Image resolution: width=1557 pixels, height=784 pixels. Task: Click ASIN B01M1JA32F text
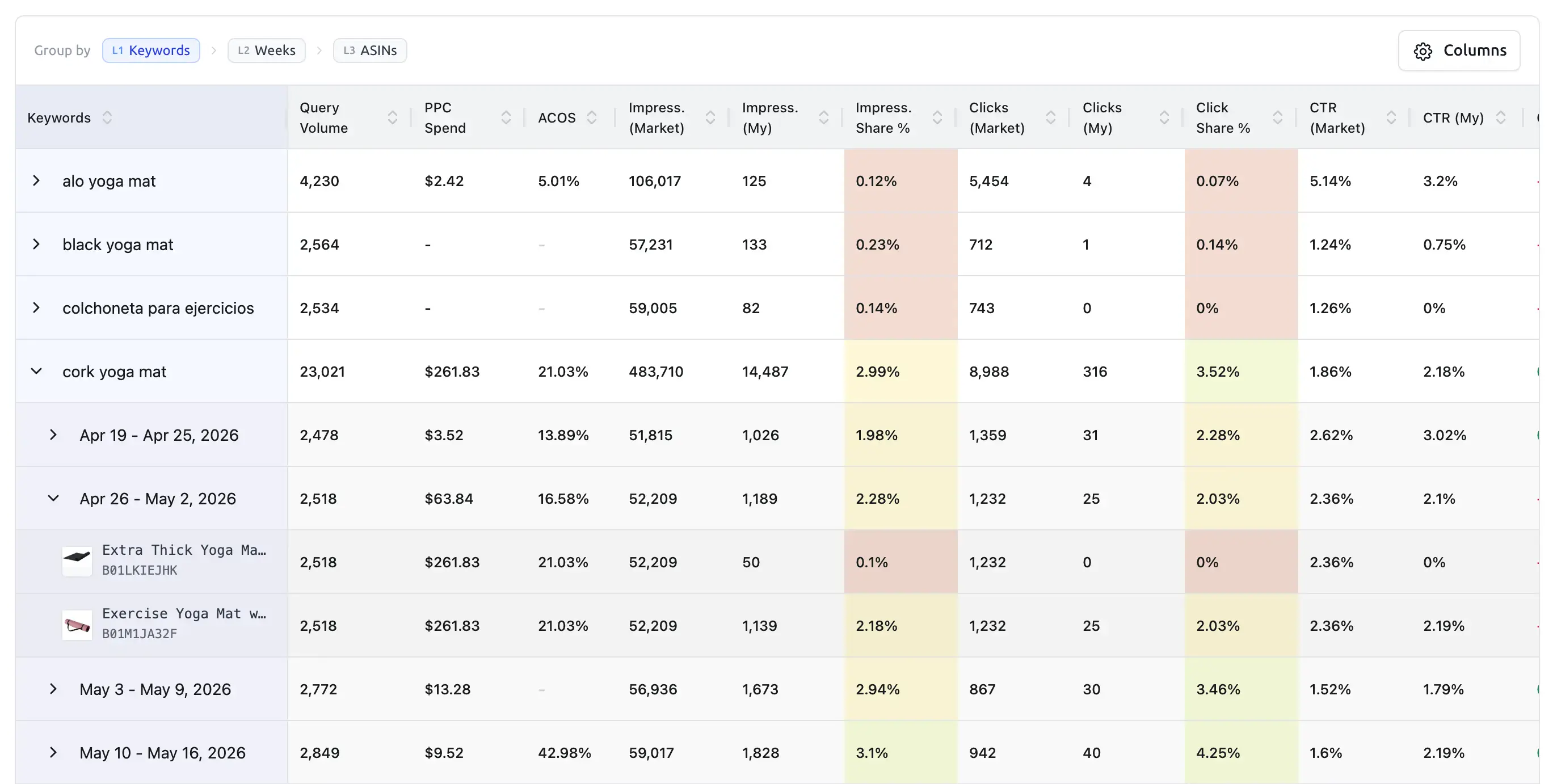pyautogui.click(x=140, y=634)
